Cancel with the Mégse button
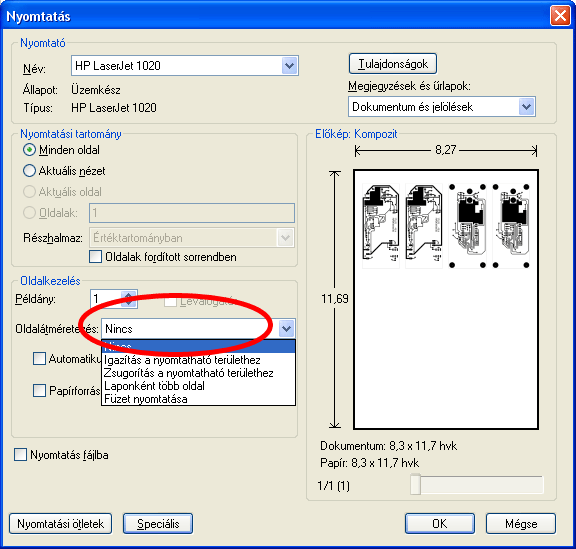Viewport: 576px width, 549px height. (x=521, y=524)
